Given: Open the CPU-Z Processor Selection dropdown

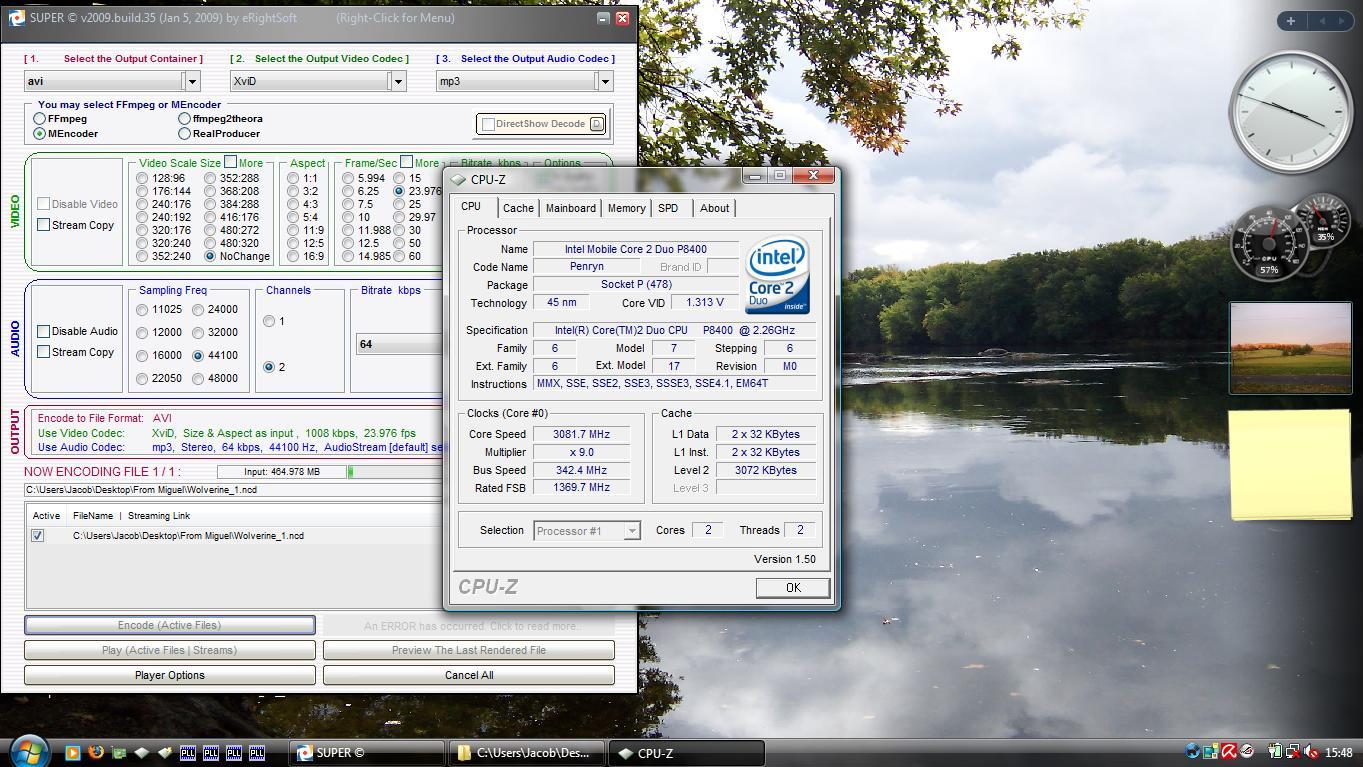Looking at the screenshot, I should 632,531.
